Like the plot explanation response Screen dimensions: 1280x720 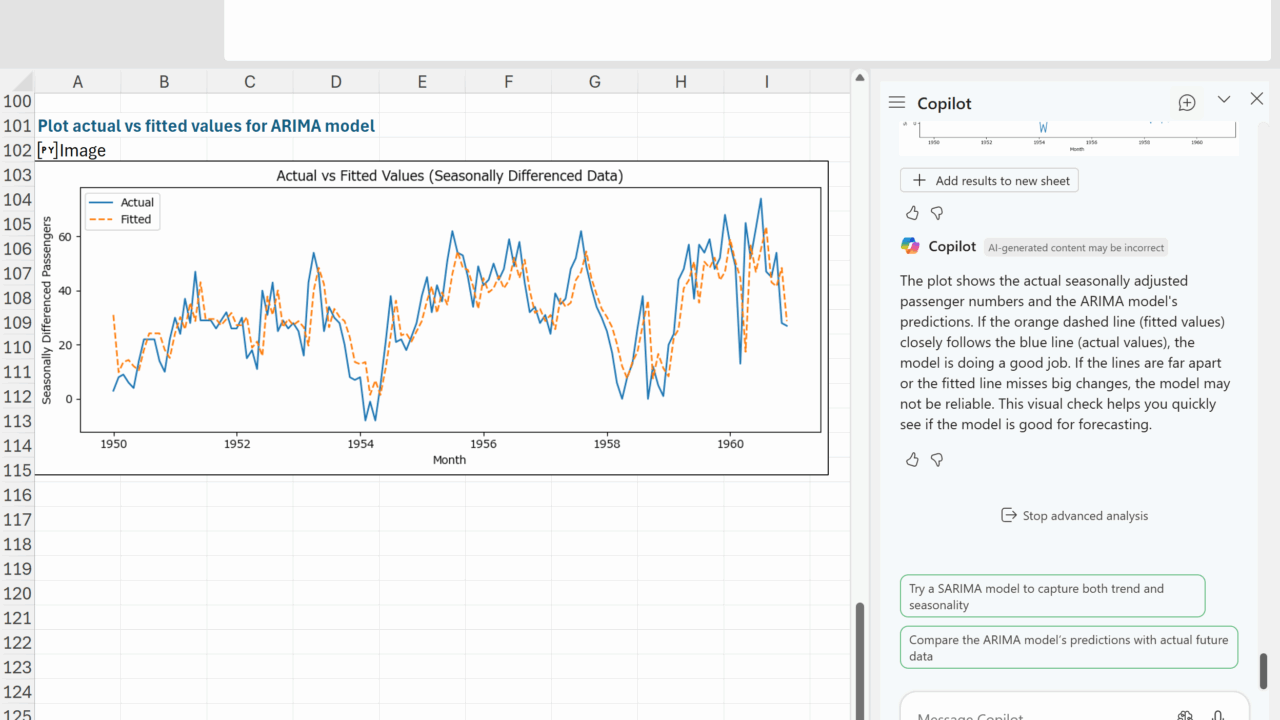[x=912, y=460]
